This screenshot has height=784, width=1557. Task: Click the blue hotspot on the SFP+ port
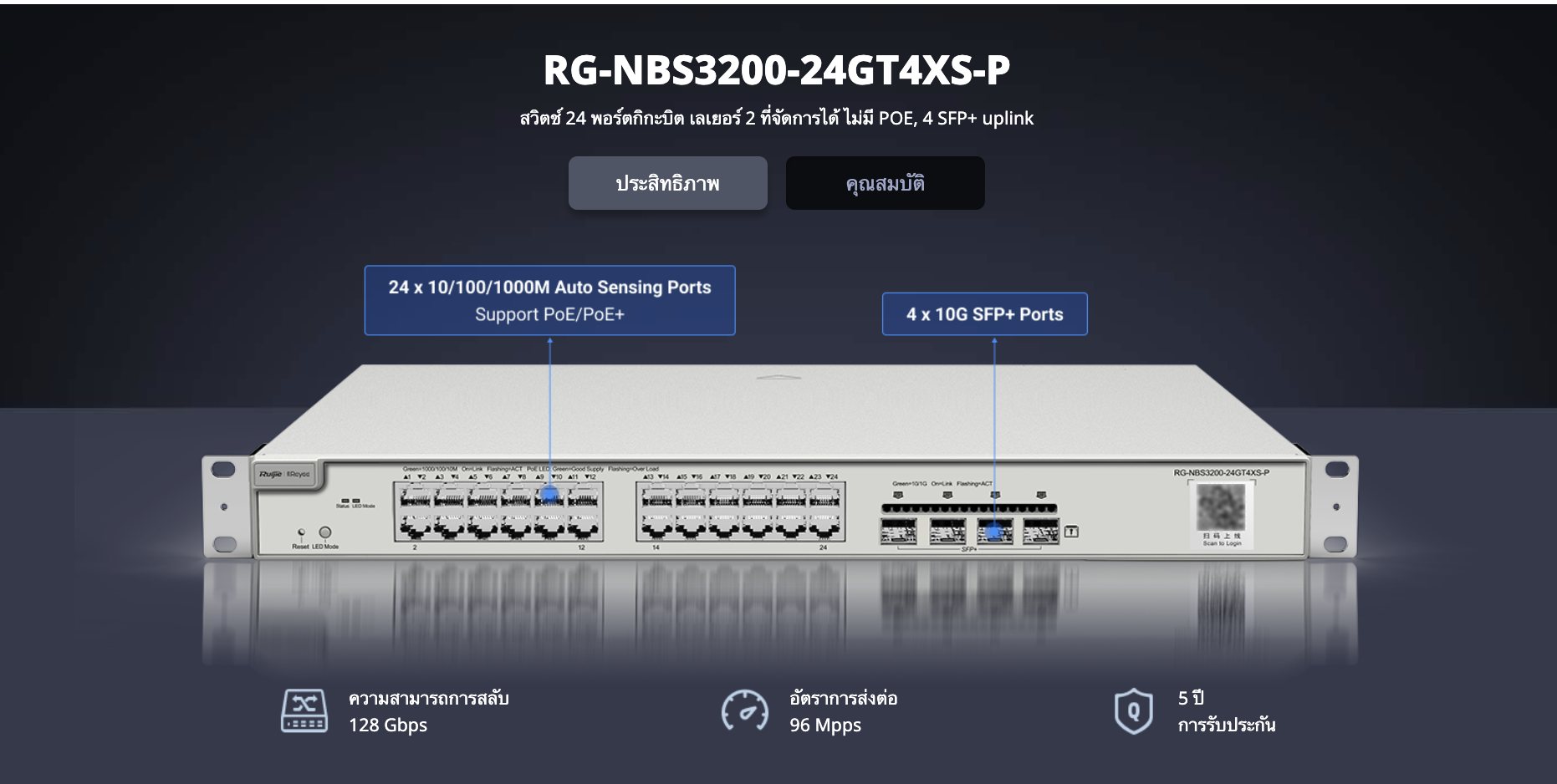click(x=993, y=532)
